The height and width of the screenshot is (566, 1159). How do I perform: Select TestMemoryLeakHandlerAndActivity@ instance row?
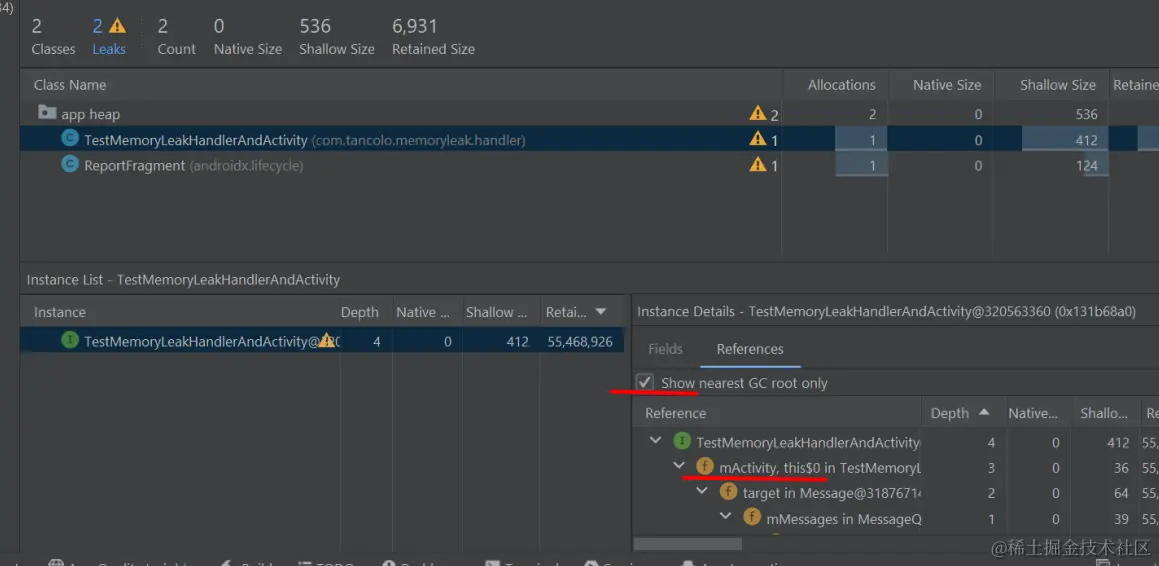tap(322, 341)
